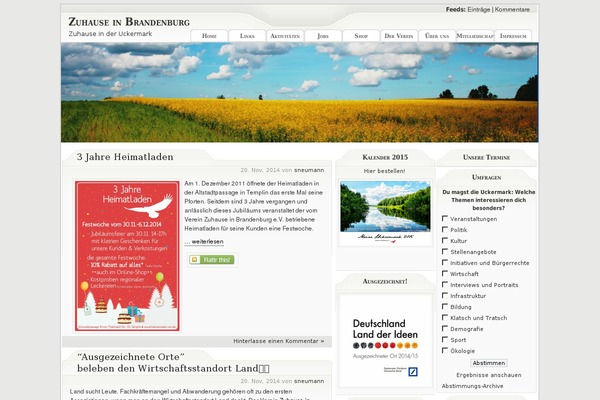This screenshot has width=600, height=400.
Task: Check the Politik checkbox
Action: pos(445,229)
